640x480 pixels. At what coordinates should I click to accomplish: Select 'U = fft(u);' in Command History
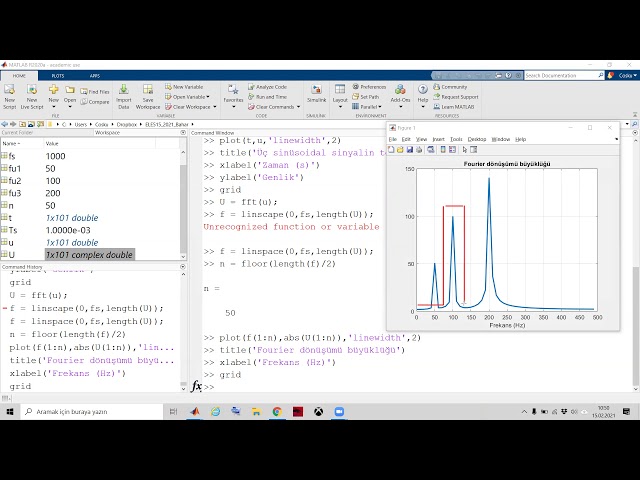[38, 295]
